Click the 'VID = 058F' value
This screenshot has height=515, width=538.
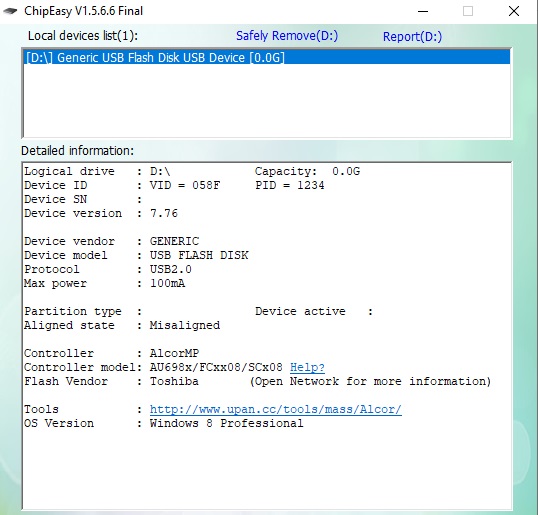[185, 185]
